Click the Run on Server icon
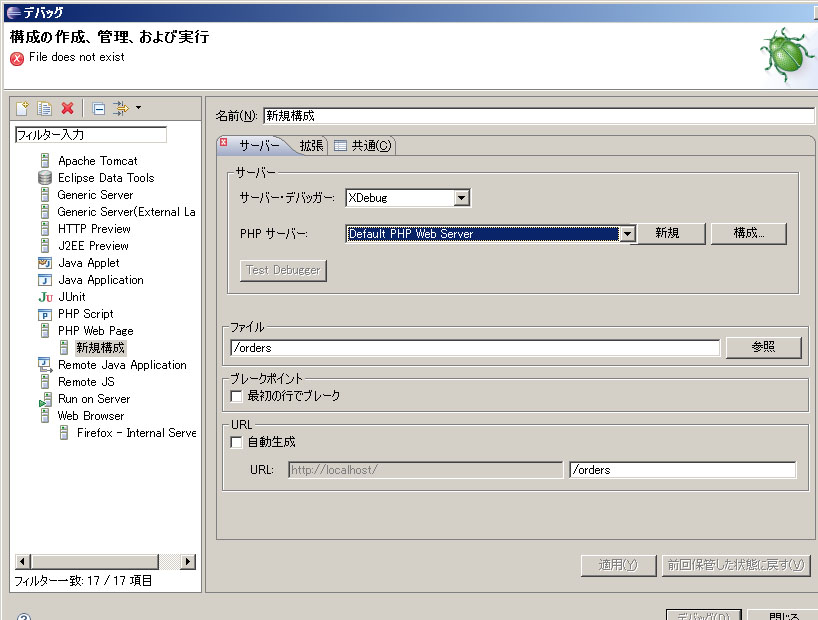The width and height of the screenshot is (818, 620). pyautogui.click(x=46, y=399)
